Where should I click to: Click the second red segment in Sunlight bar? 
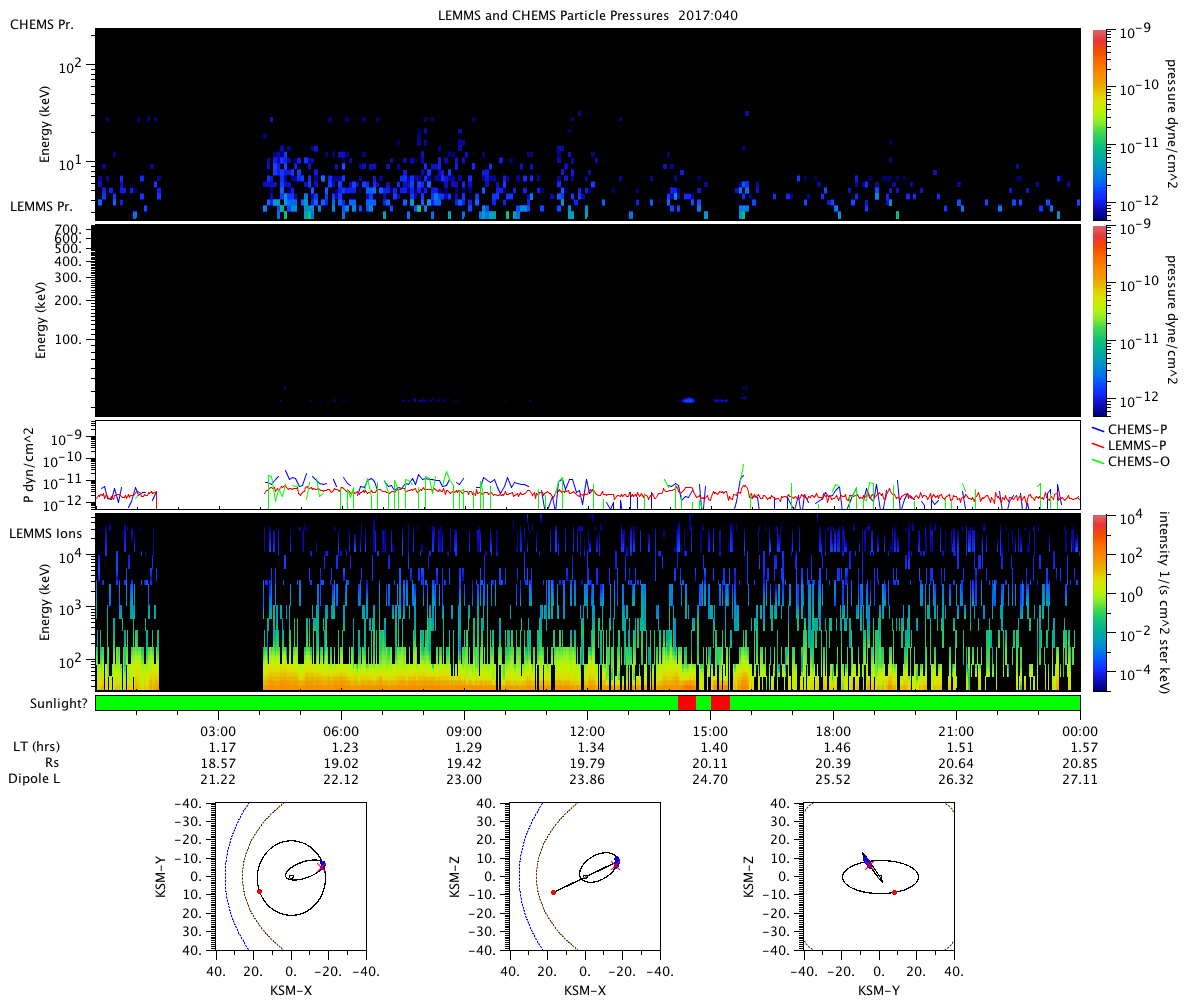[x=720, y=703]
